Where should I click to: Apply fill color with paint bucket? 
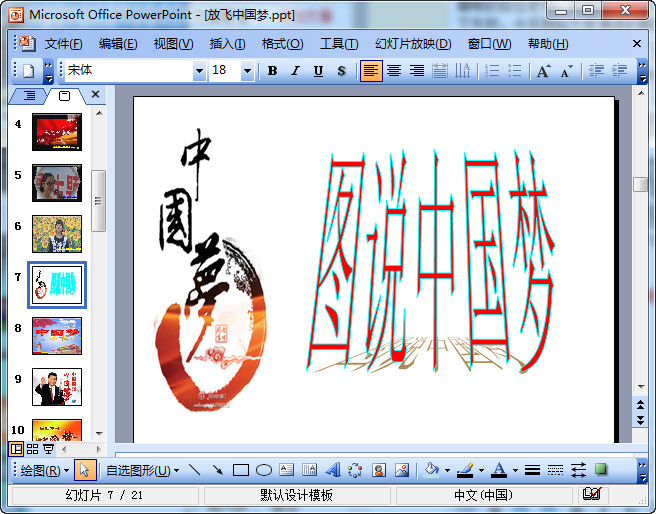432,471
